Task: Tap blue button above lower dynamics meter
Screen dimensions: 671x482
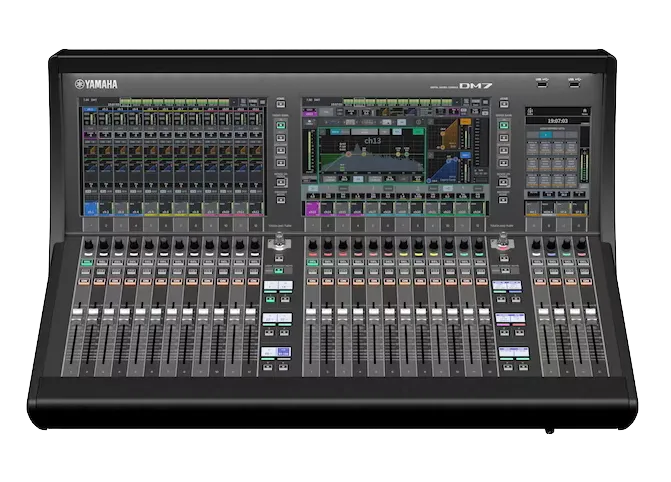Action: click(465, 155)
